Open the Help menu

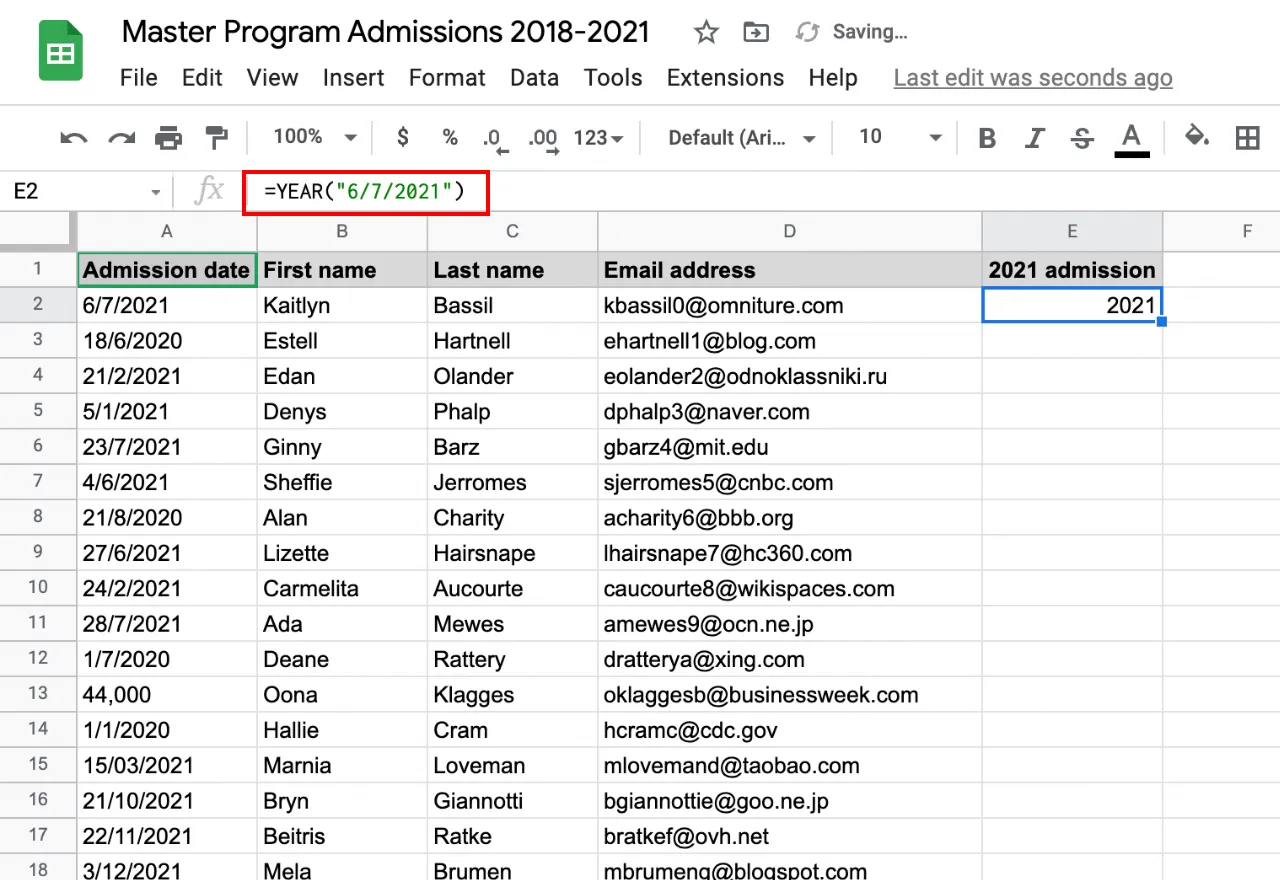coord(833,78)
